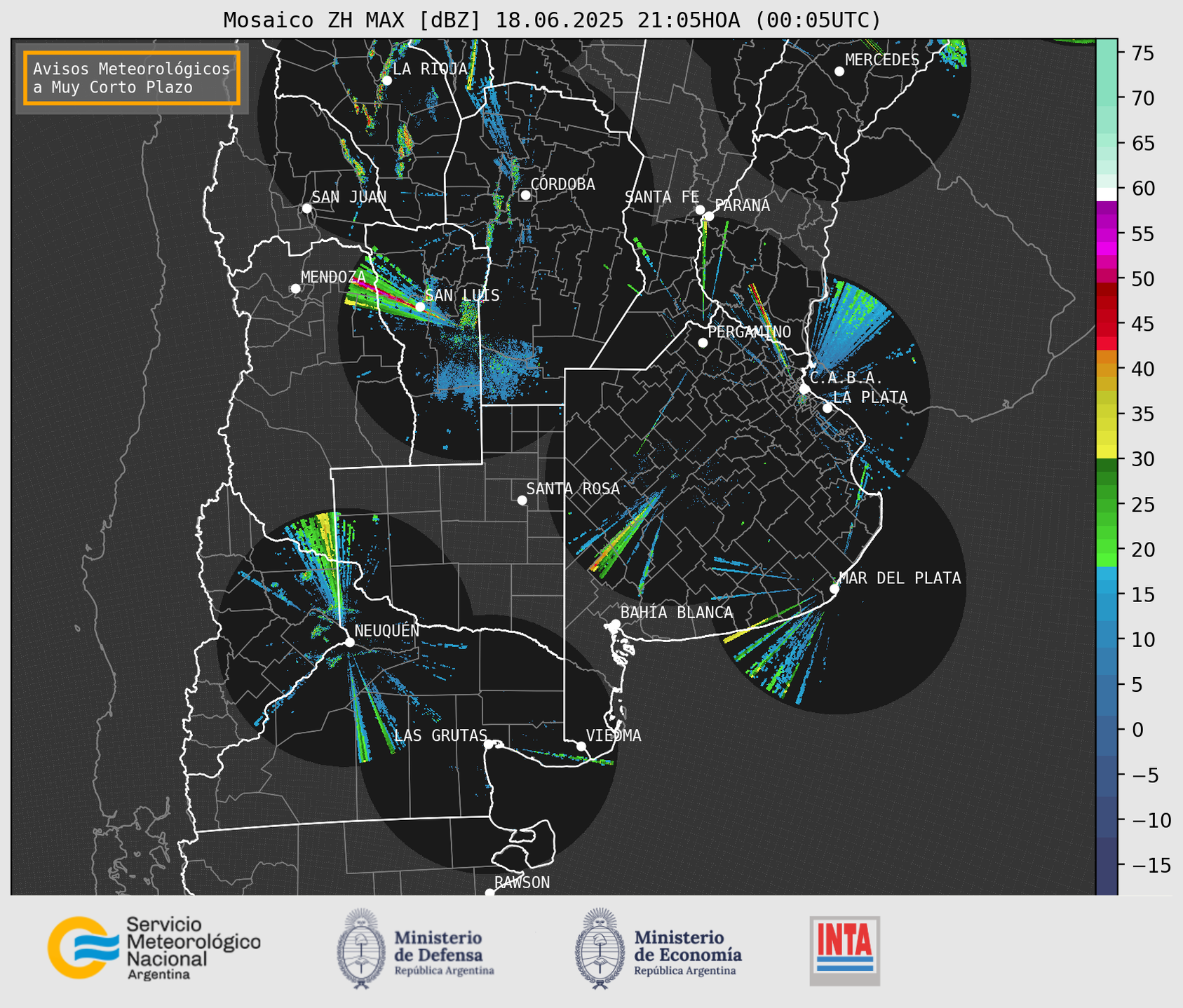Click the 0 dBZ label on the scale
The height and width of the screenshot is (1008, 1183).
pyautogui.click(x=1137, y=730)
